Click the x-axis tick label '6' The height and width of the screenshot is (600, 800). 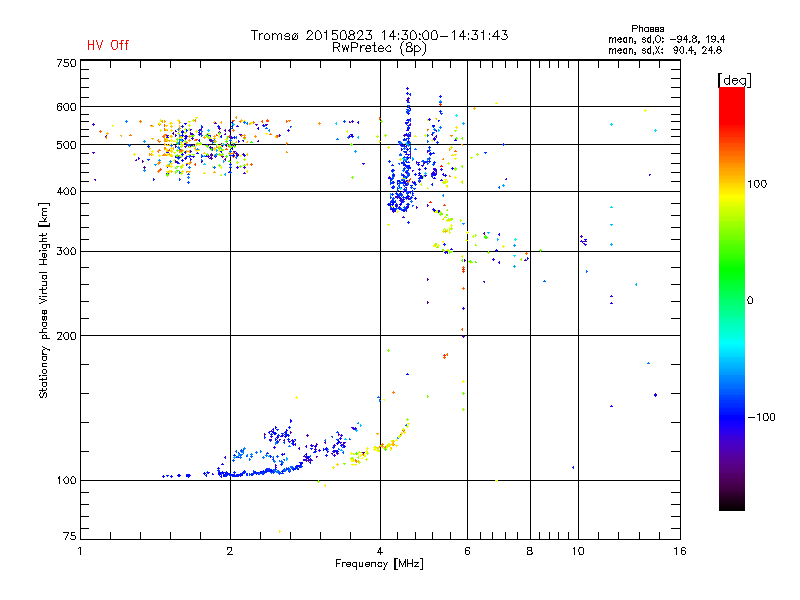pos(467,551)
